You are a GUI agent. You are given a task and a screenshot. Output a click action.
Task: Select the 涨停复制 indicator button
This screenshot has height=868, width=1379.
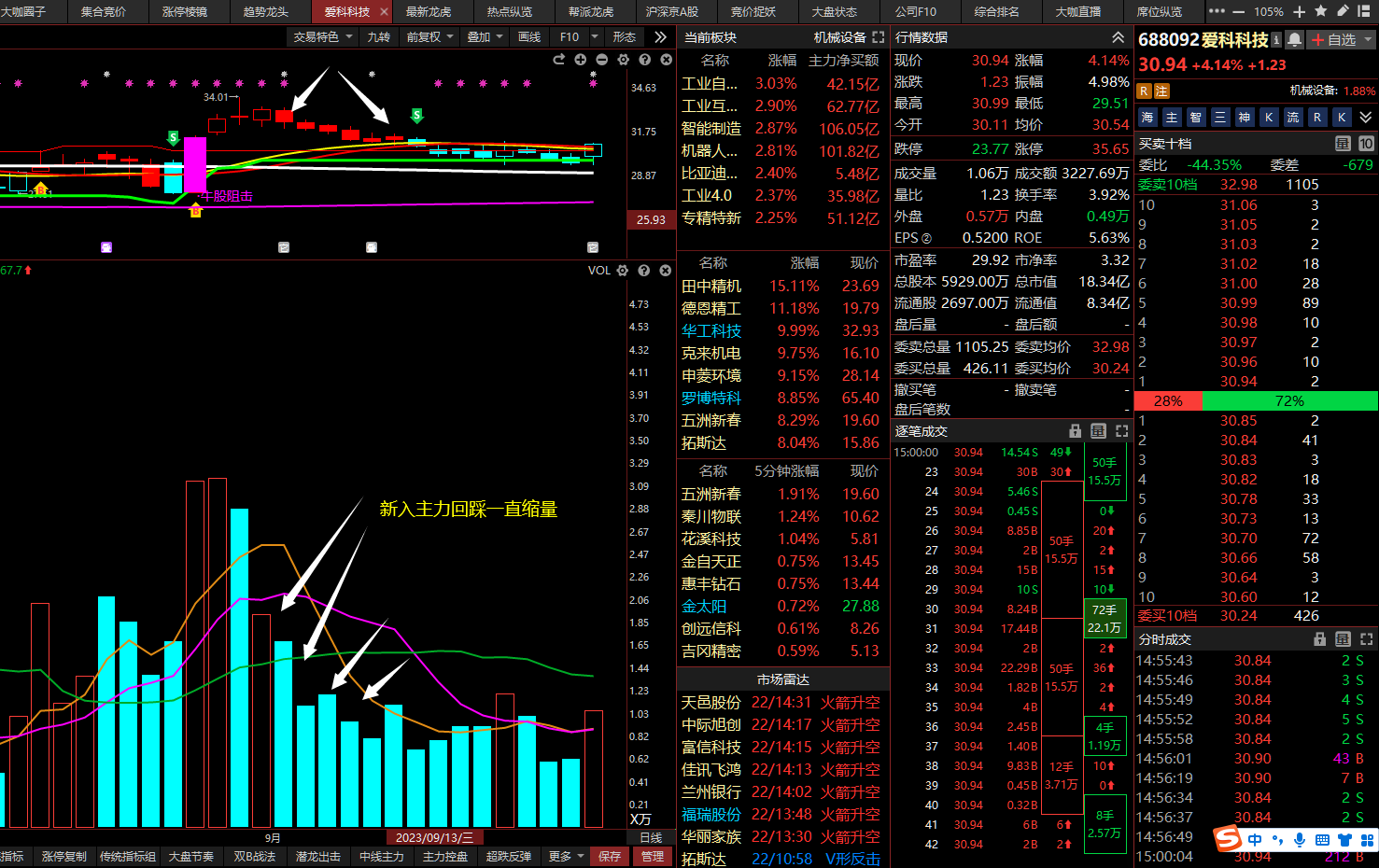point(64,857)
